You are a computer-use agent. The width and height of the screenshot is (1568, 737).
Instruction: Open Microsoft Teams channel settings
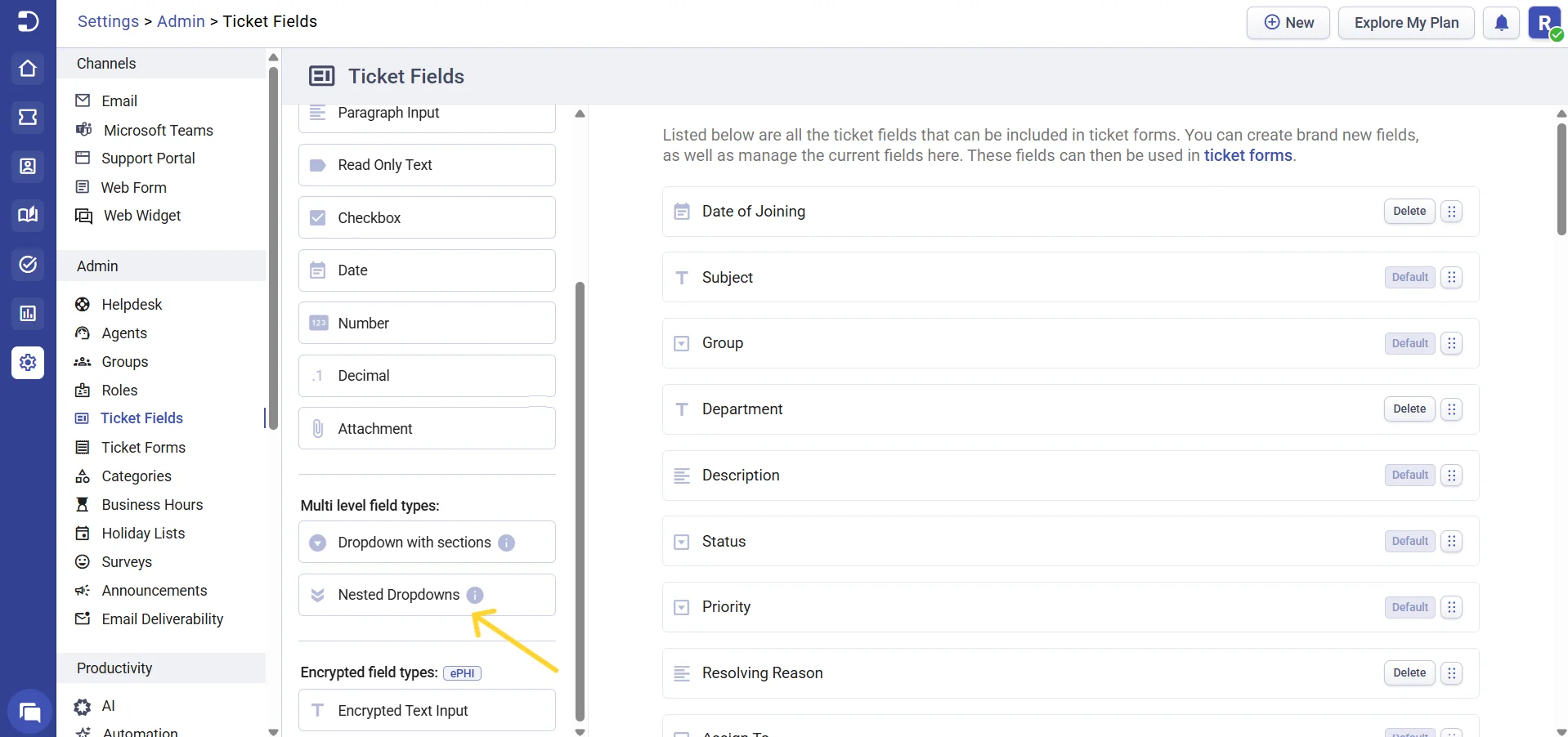pyautogui.click(x=158, y=131)
